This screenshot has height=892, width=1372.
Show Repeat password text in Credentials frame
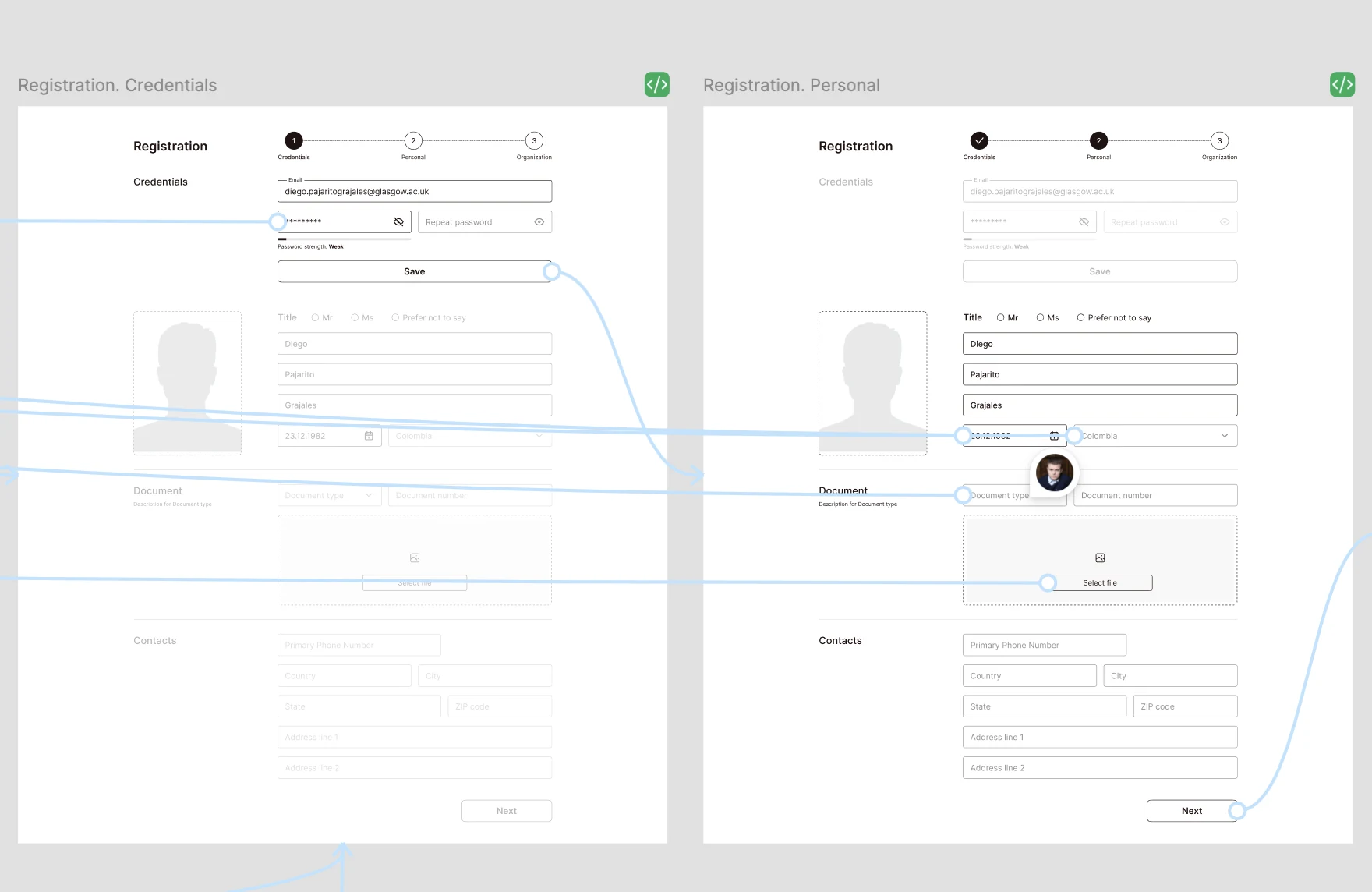[x=539, y=222]
